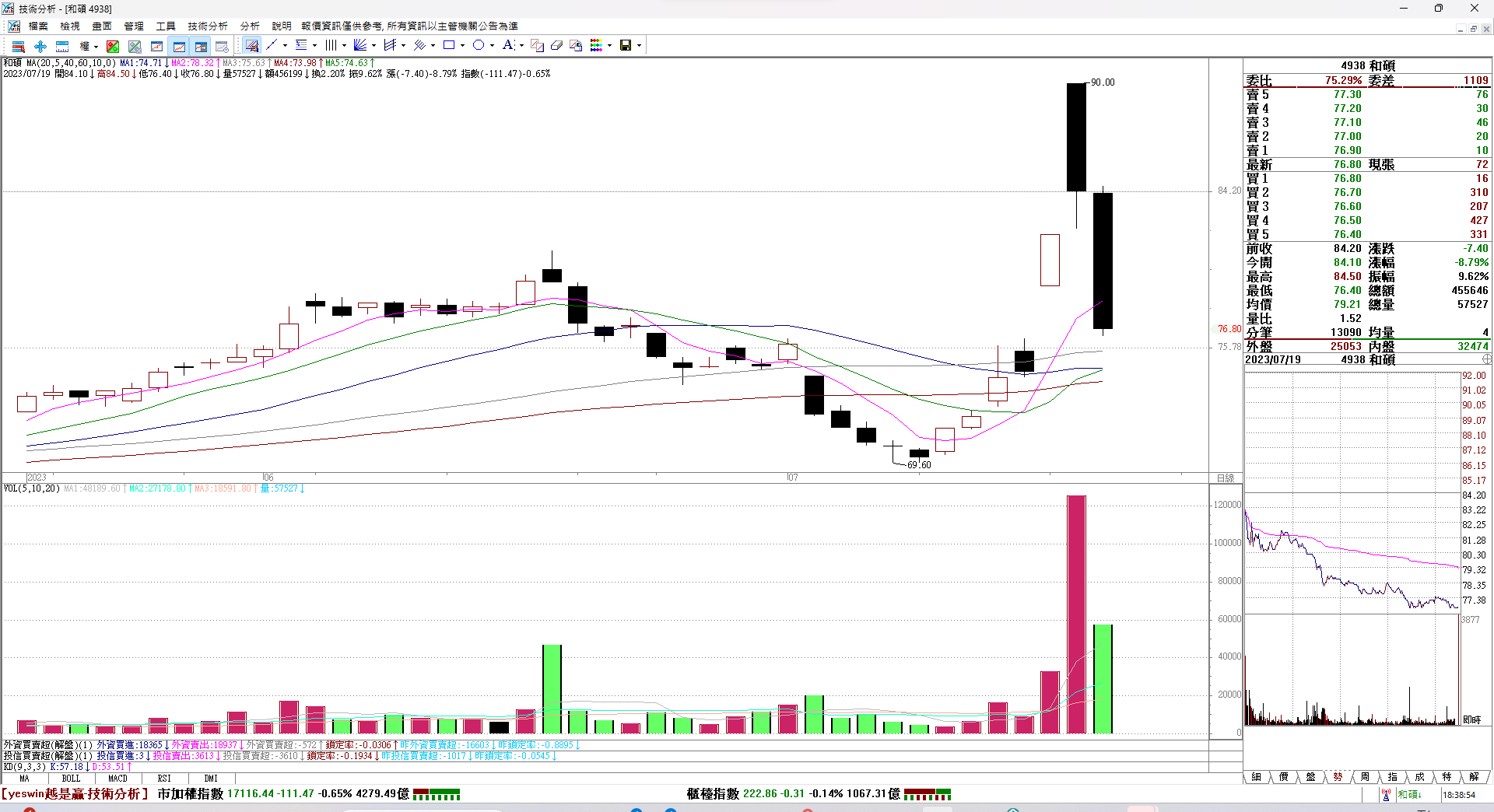
Task: Expand the rectangle tool dropdown arrow
Action: [x=462, y=46]
